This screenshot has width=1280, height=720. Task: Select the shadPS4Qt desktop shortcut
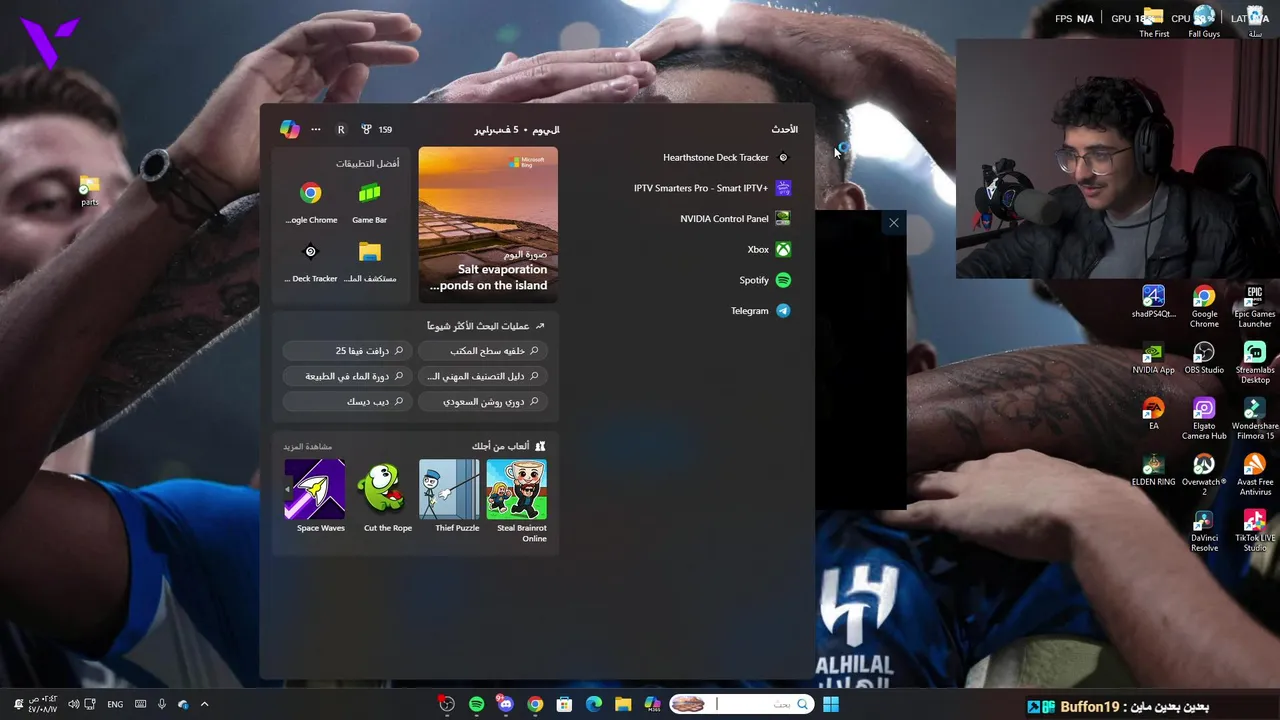[1154, 303]
